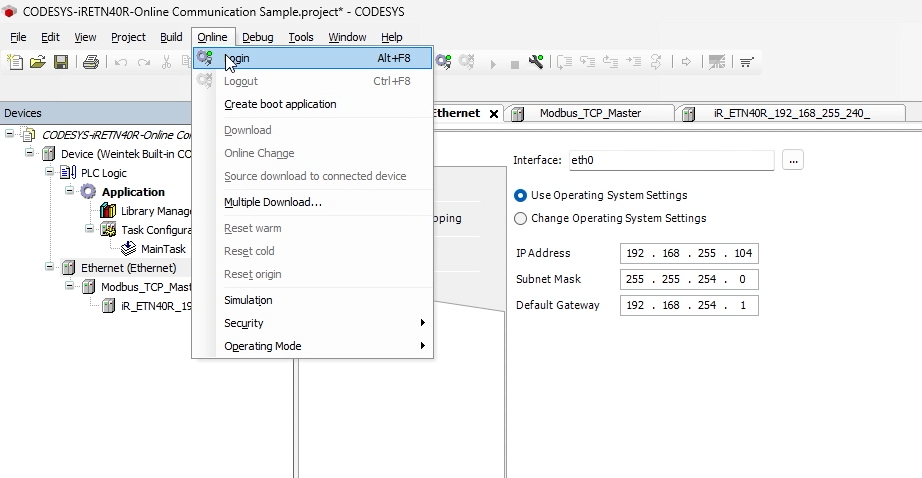This screenshot has width=922, height=478.
Task: Open the Edit menu
Action: pos(51,37)
